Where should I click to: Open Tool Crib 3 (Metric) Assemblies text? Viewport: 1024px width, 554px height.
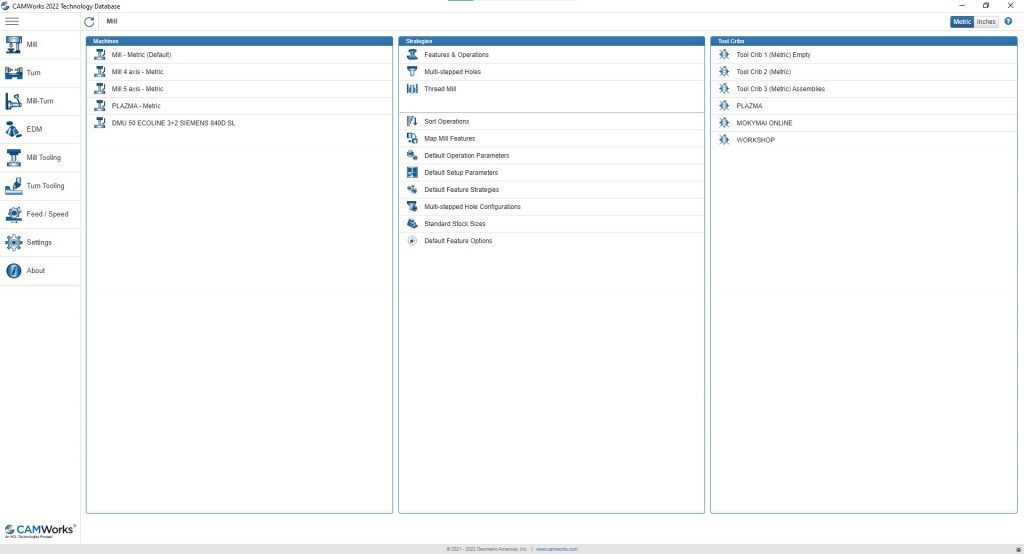780,89
